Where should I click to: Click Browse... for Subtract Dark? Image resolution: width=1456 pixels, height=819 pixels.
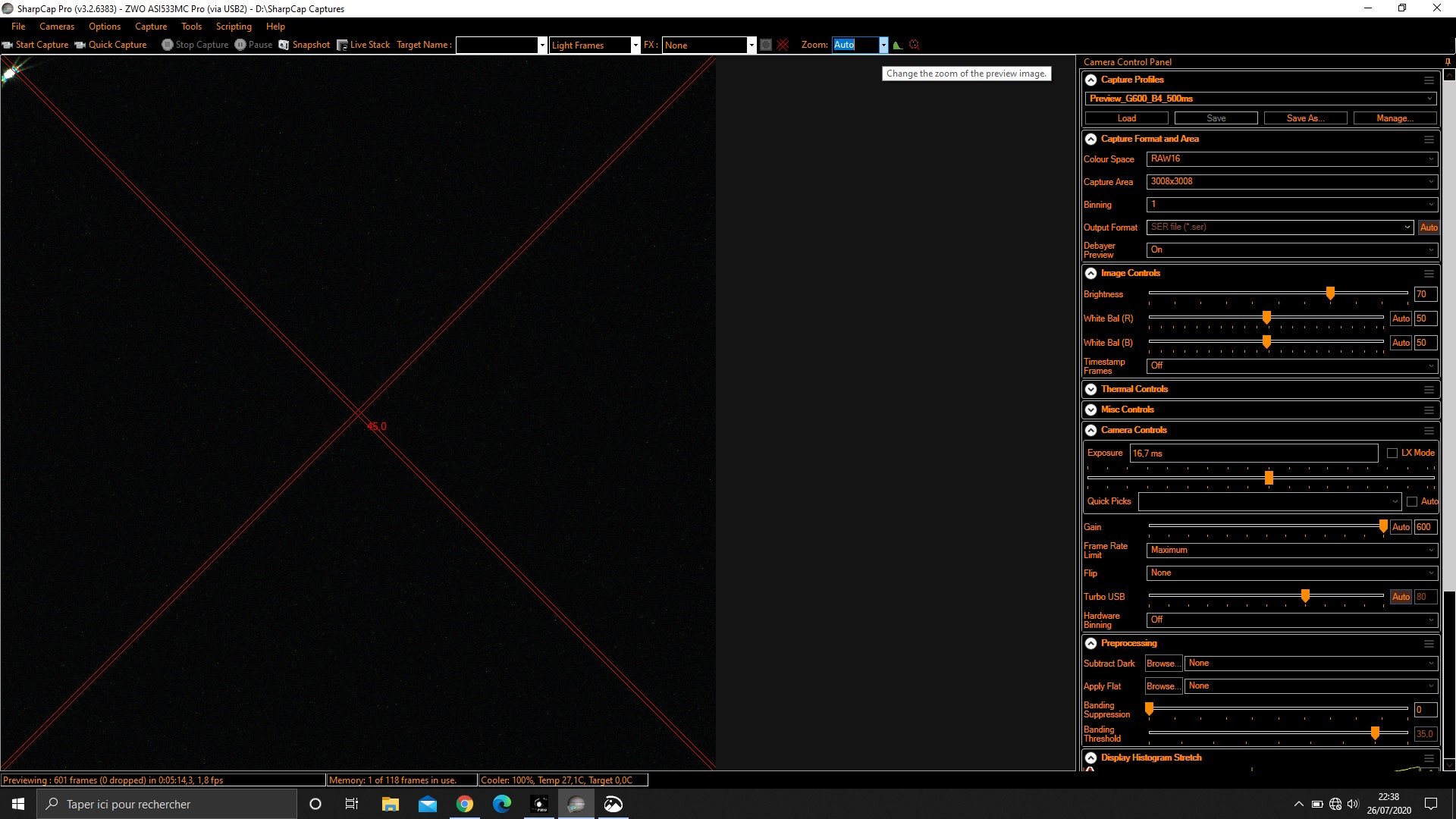click(x=1163, y=664)
